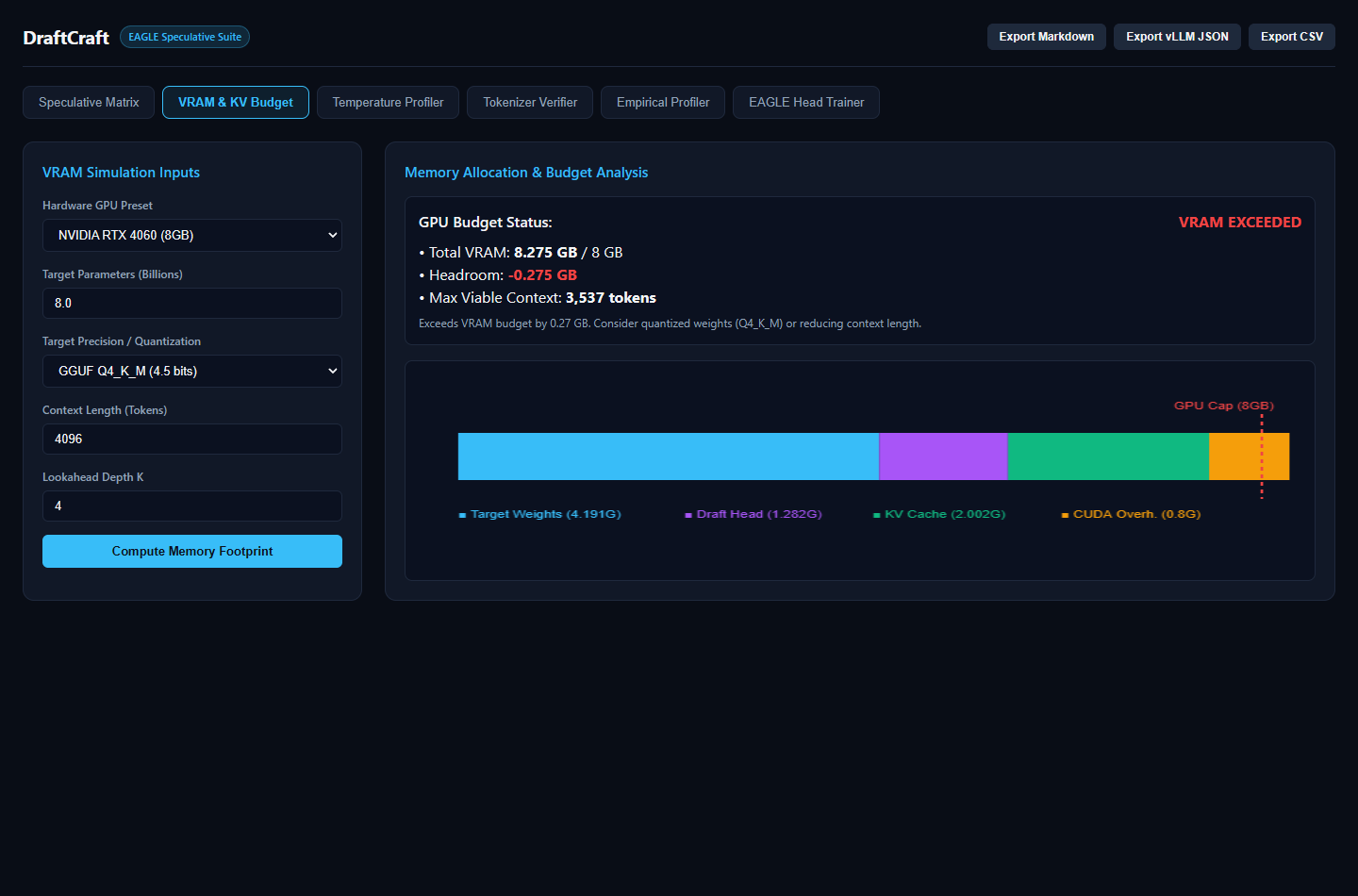Viewport: 1358px width, 896px height.
Task: Click the Exceeds VRAM budget advice text
Action: pos(670,324)
